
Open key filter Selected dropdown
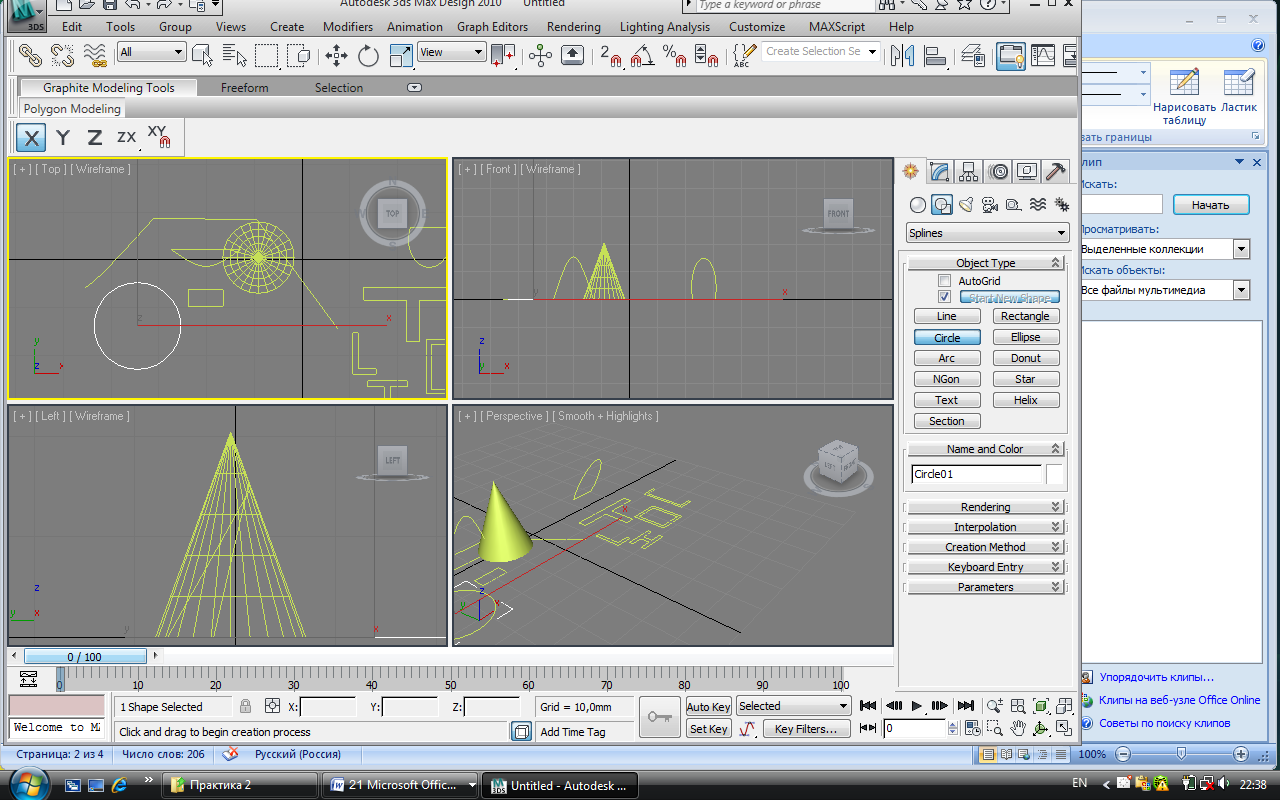793,706
